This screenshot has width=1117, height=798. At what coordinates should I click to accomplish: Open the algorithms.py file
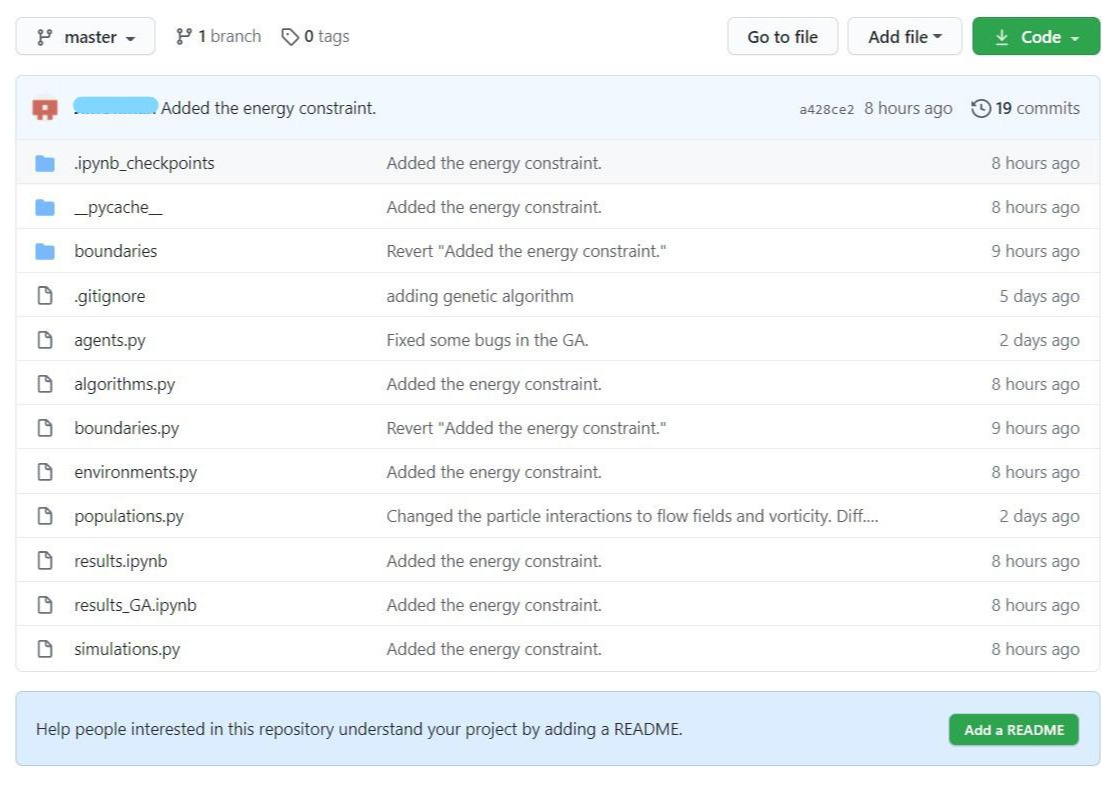[x=125, y=384]
